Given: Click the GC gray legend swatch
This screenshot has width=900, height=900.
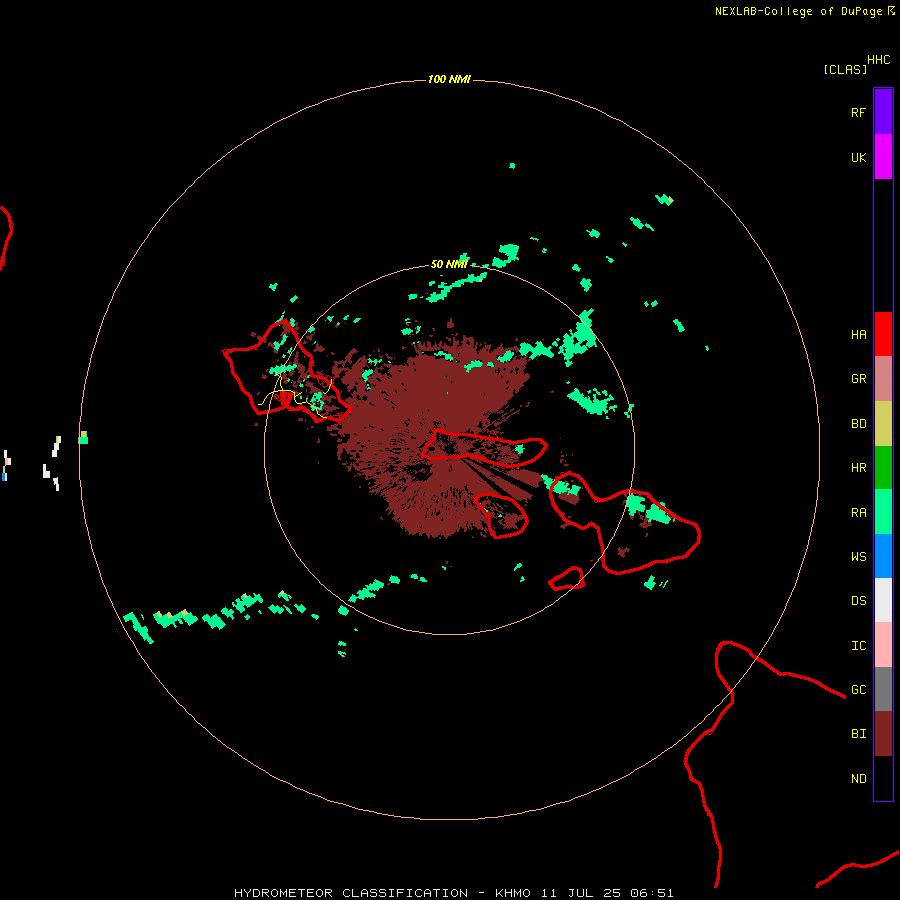Looking at the screenshot, I should (883, 689).
